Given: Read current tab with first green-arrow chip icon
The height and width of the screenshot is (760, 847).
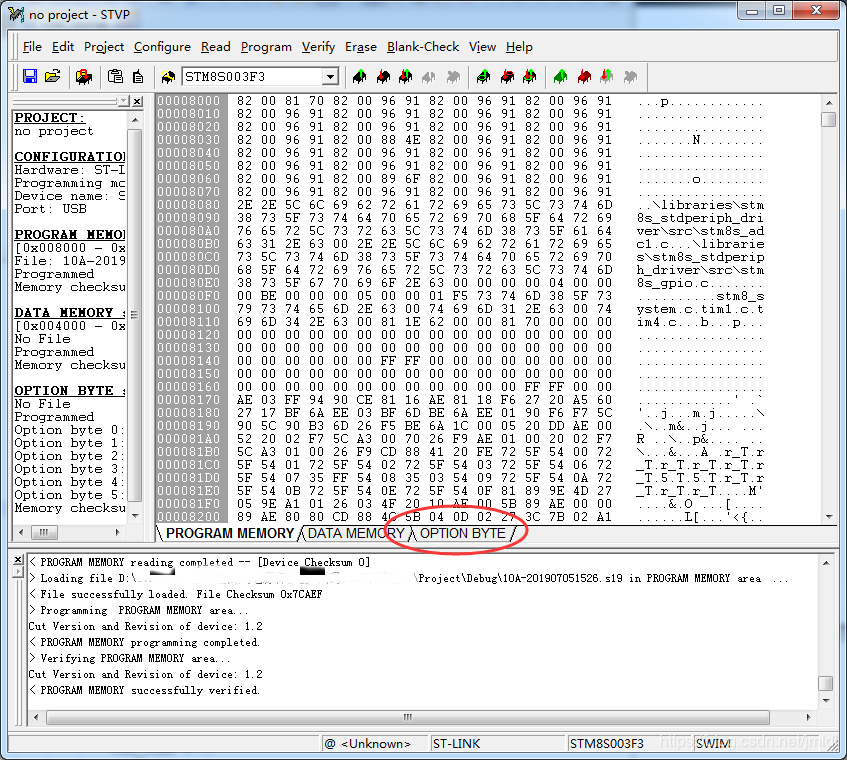Looking at the screenshot, I should click(x=359, y=77).
